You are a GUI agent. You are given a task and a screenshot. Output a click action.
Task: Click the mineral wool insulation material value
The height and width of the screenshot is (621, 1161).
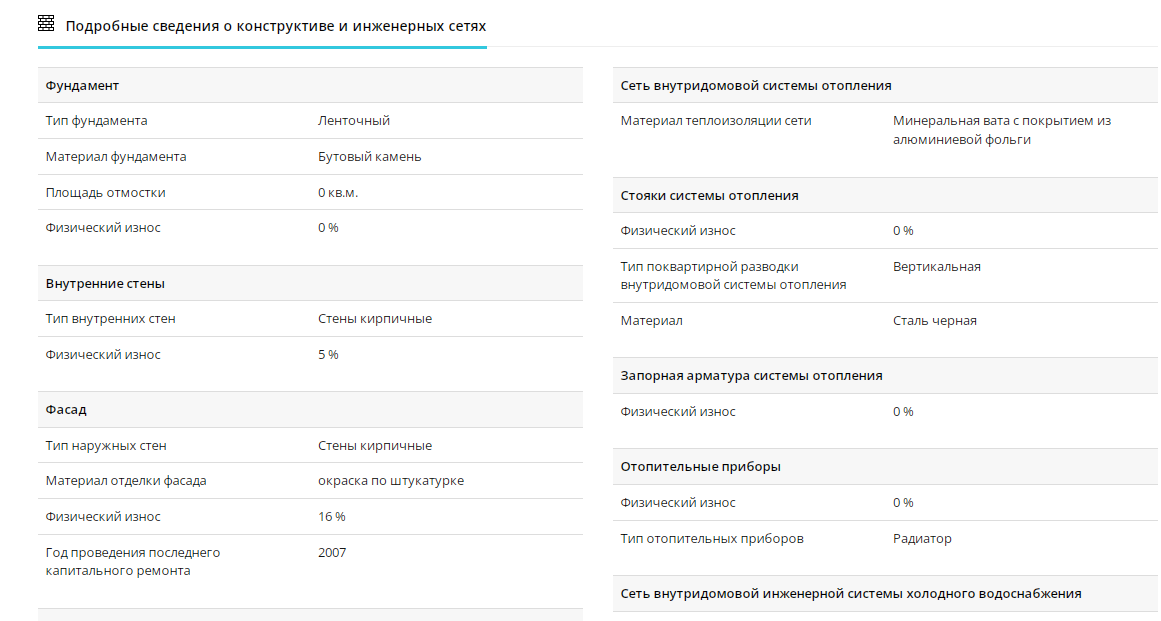(x=1002, y=130)
